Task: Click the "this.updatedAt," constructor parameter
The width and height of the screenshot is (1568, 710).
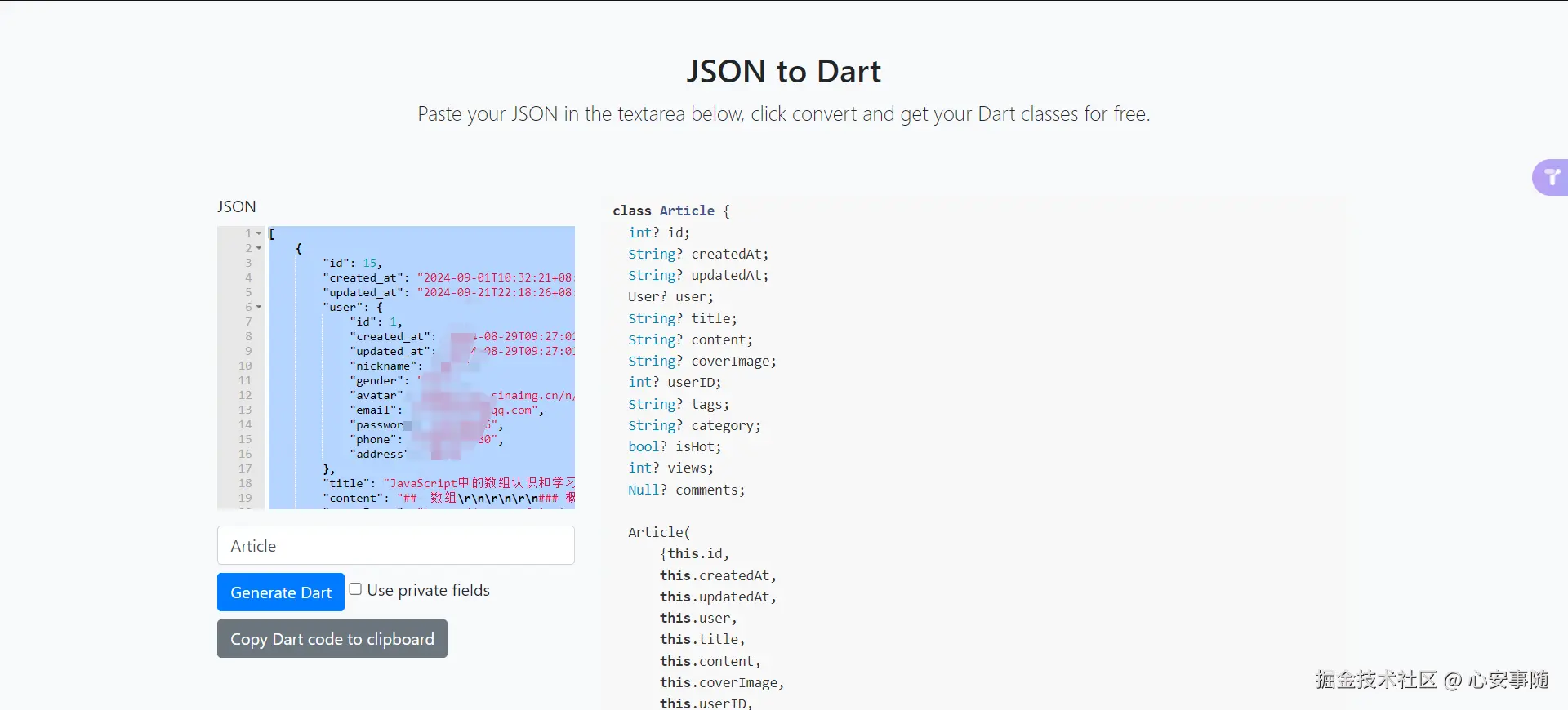Action: 718,597
